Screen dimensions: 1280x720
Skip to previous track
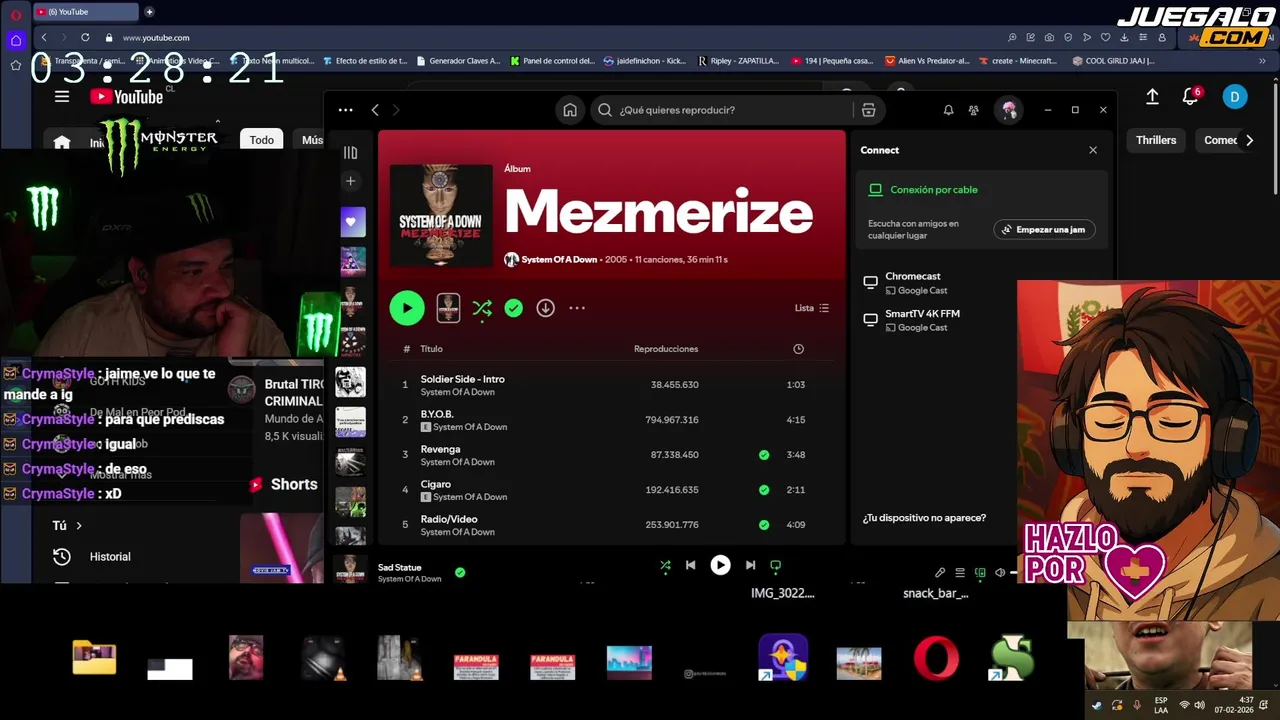point(690,565)
